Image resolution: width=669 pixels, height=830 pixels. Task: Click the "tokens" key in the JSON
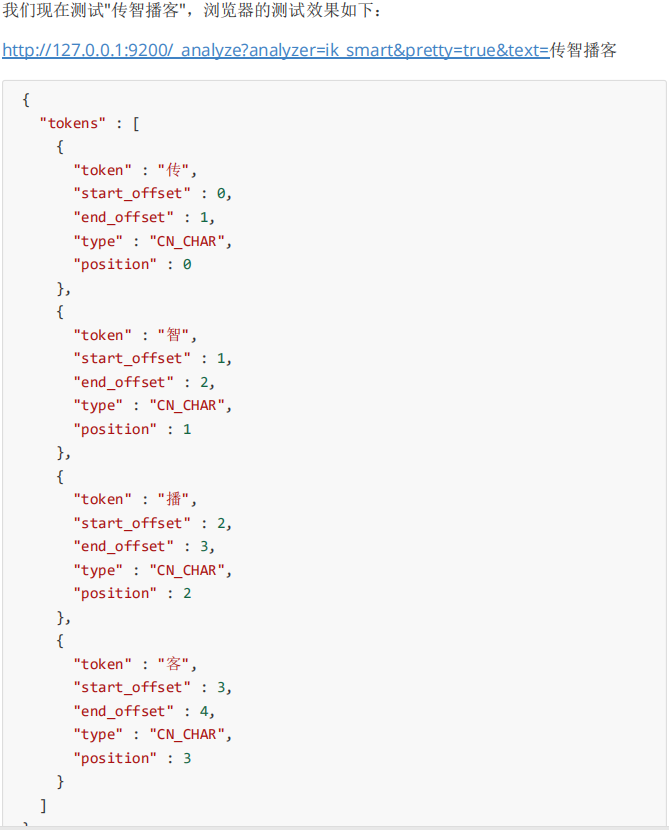74,122
